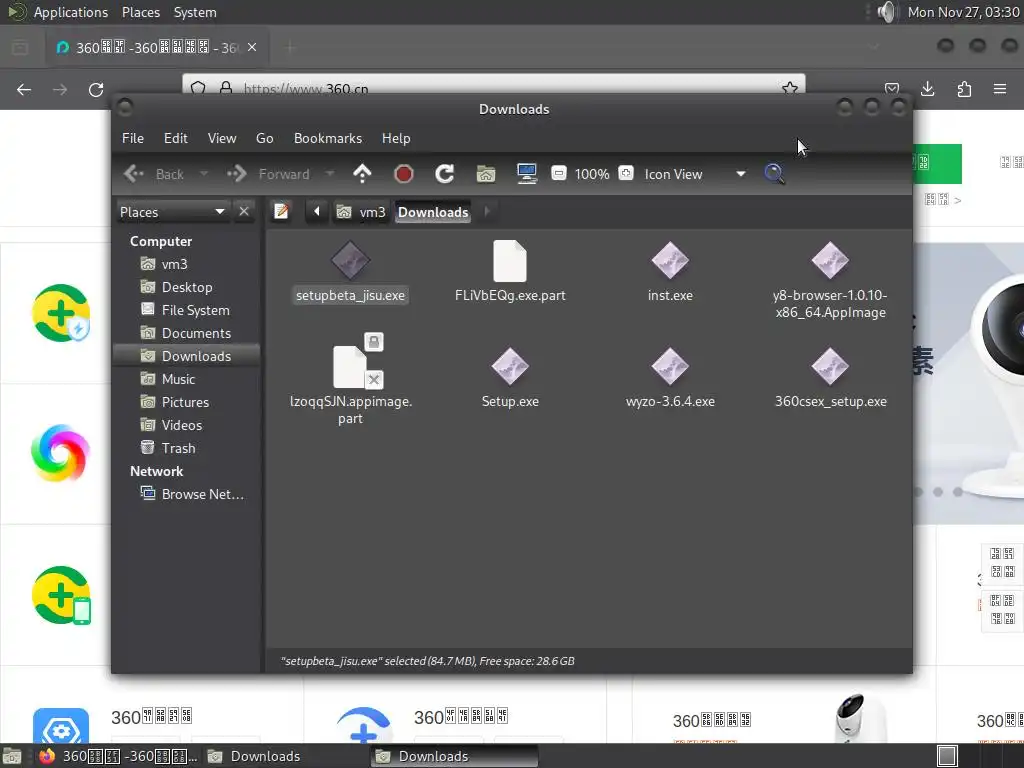Zoom out with the minus icon

tap(558, 173)
